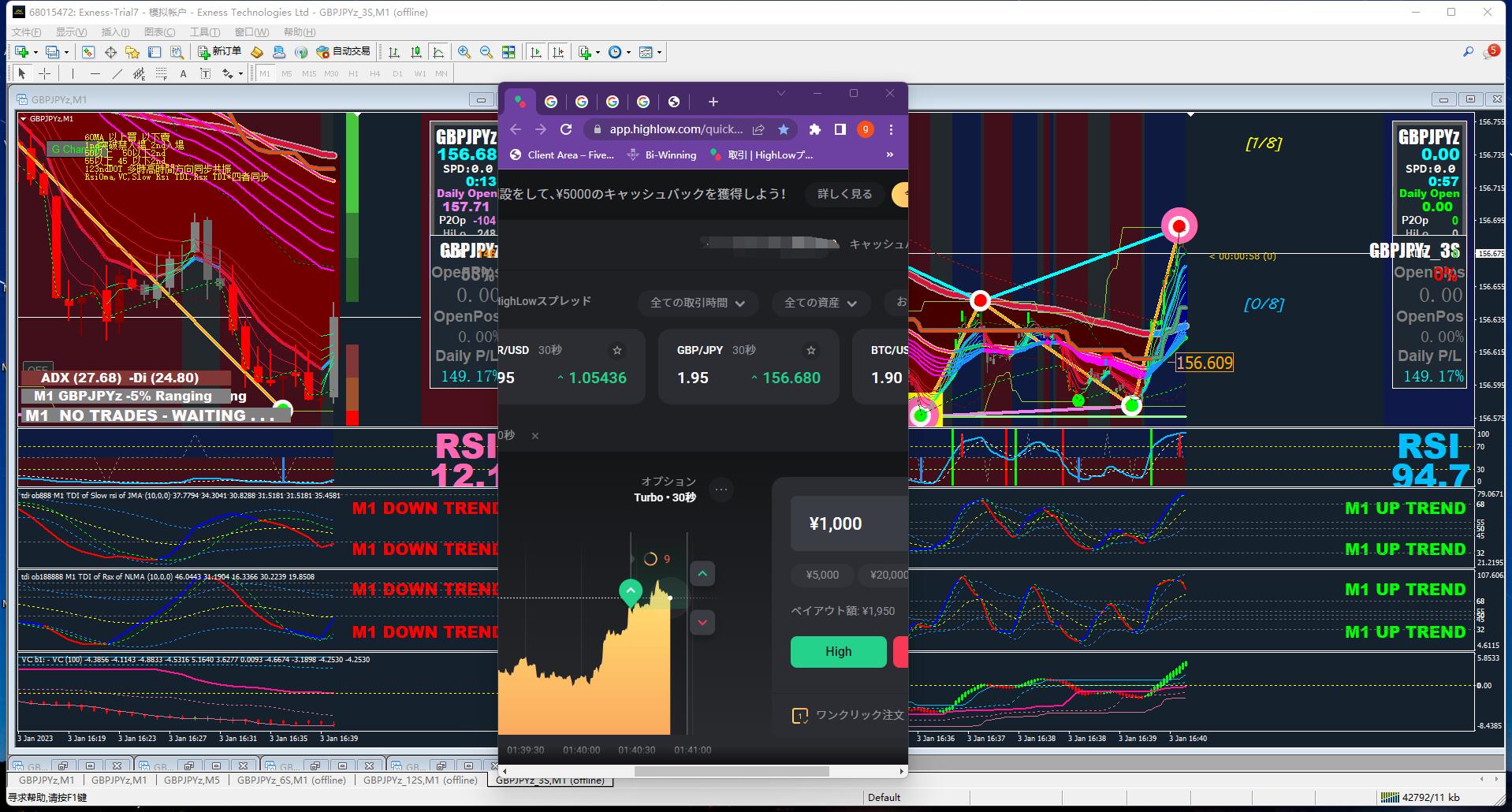The width and height of the screenshot is (1512, 812).
Task: Open Chrome extensions puzzle icon
Action: 814,129
